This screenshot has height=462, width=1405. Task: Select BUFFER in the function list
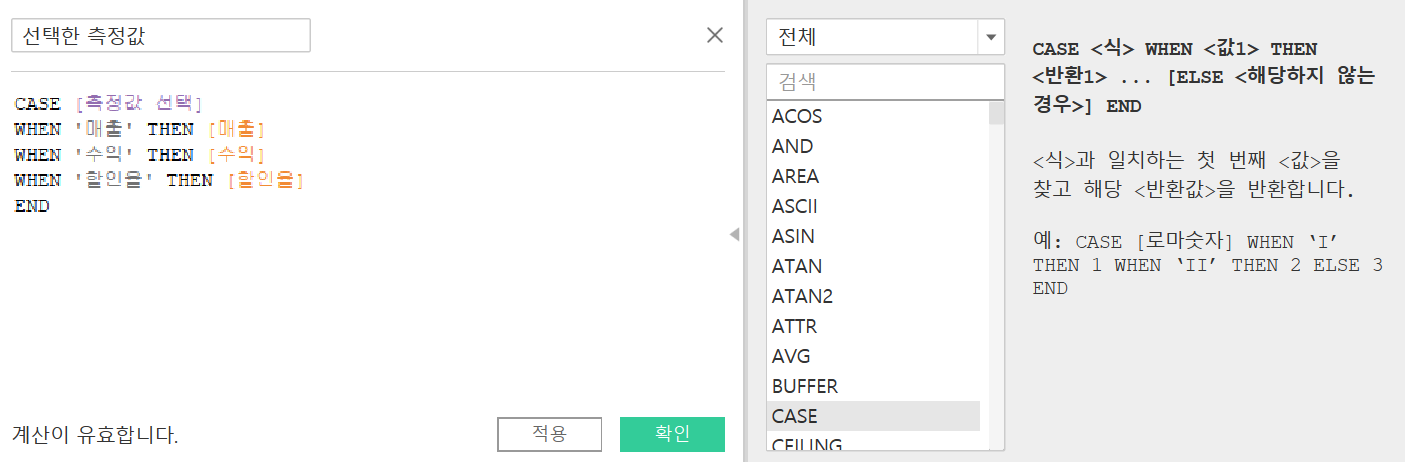pos(875,386)
